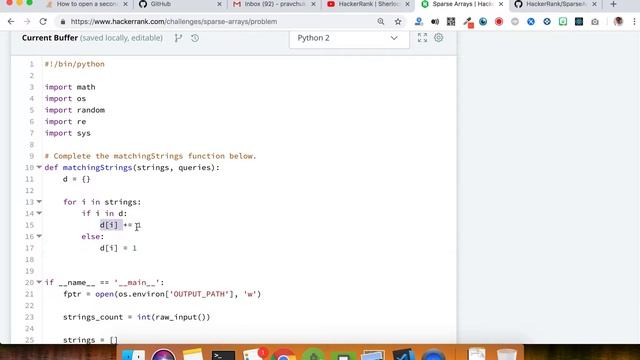This screenshot has height=360, width=640.
Task: Open a new browser tab
Action: click(x=613, y=4)
